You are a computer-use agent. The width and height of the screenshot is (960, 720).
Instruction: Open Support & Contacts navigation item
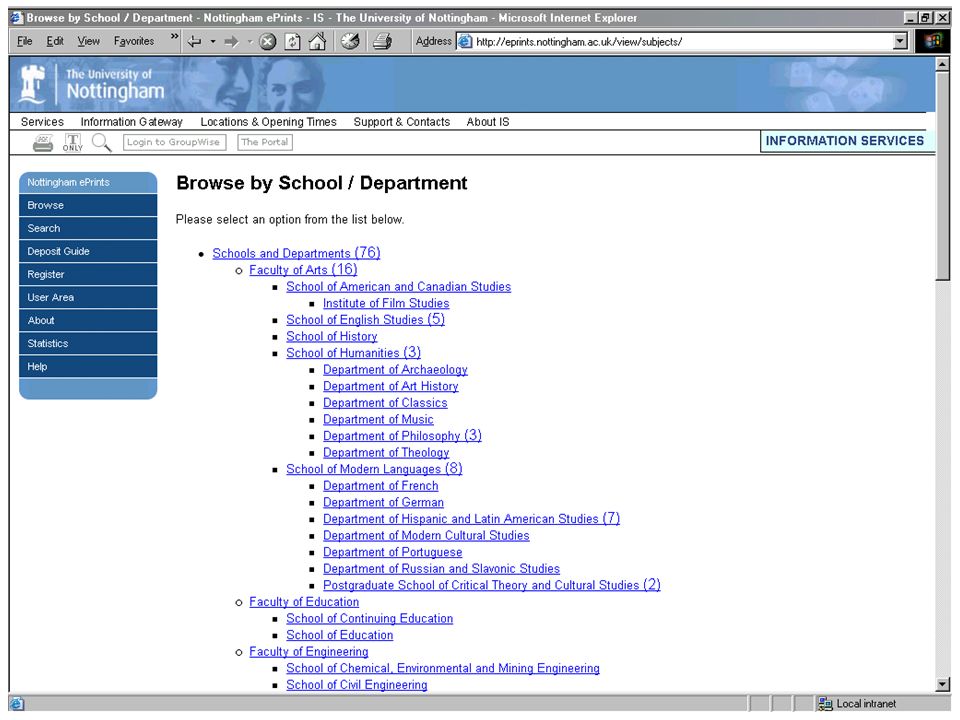402,122
